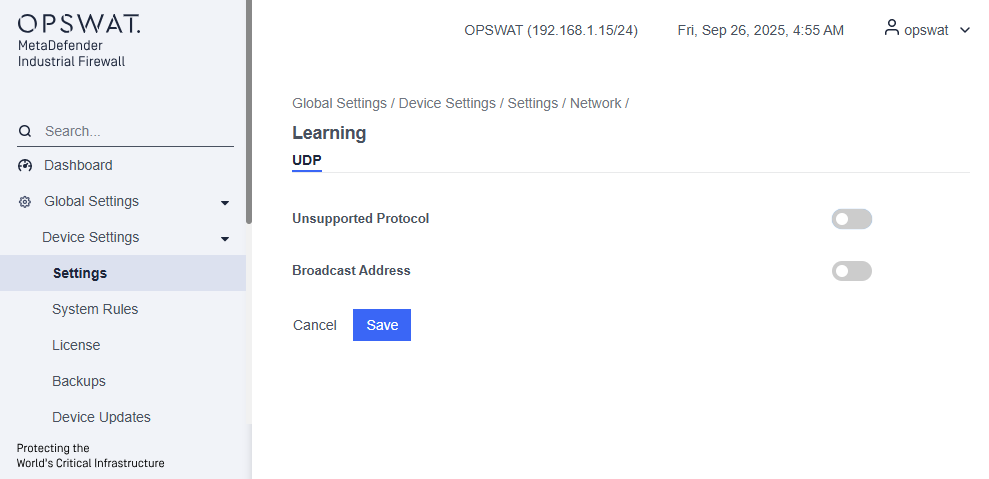The width and height of the screenshot is (989, 479).
Task: Collapse the Global Settings arrow
Action: pos(225,202)
